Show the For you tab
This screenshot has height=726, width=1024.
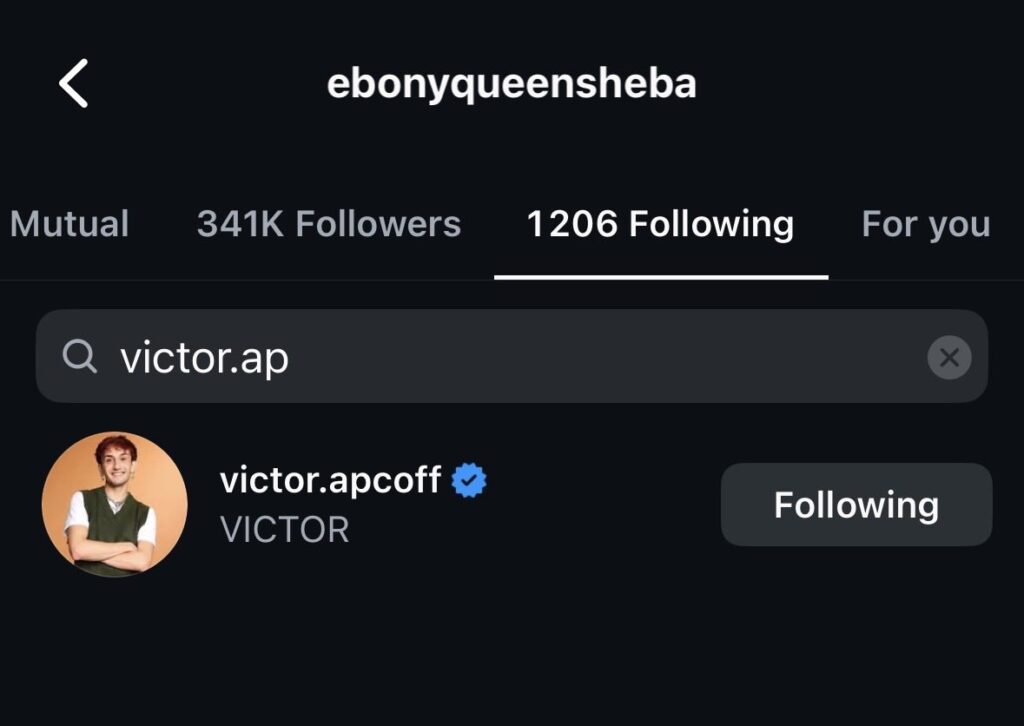pyautogui.click(x=926, y=224)
